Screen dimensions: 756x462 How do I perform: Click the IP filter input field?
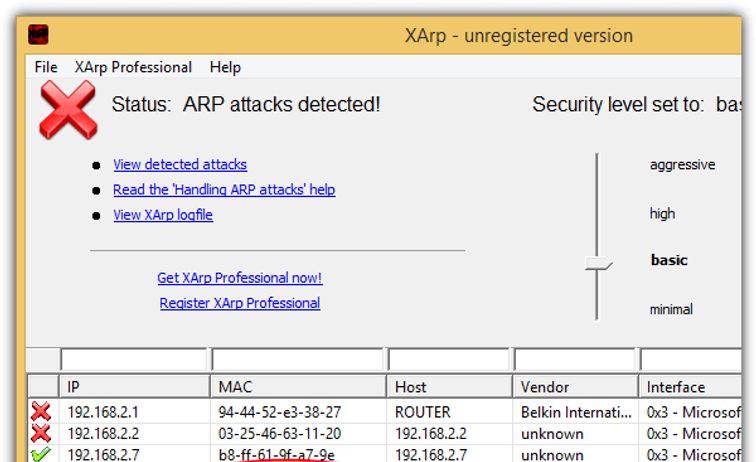(x=133, y=359)
